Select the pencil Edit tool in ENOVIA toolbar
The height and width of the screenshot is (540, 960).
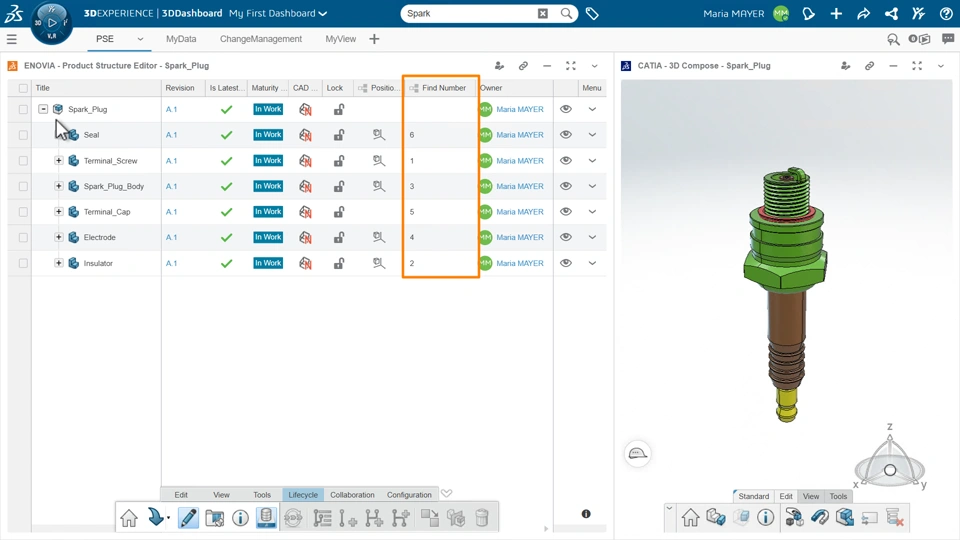[188, 518]
